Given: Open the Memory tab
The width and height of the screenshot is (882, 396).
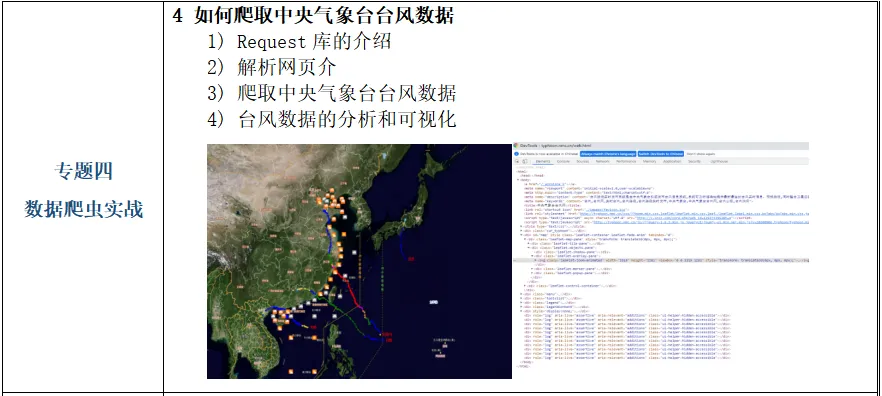Looking at the screenshot, I should pyautogui.click(x=650, y=161).
